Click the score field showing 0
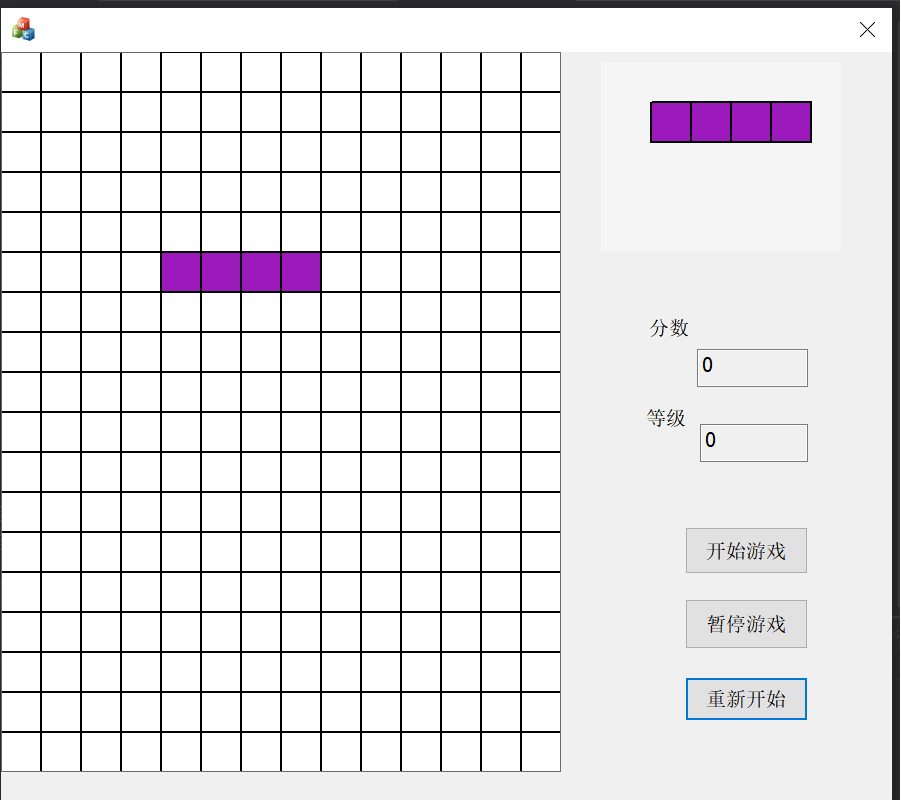The width and height of the screenshot is (901, 800). [752, 367]
